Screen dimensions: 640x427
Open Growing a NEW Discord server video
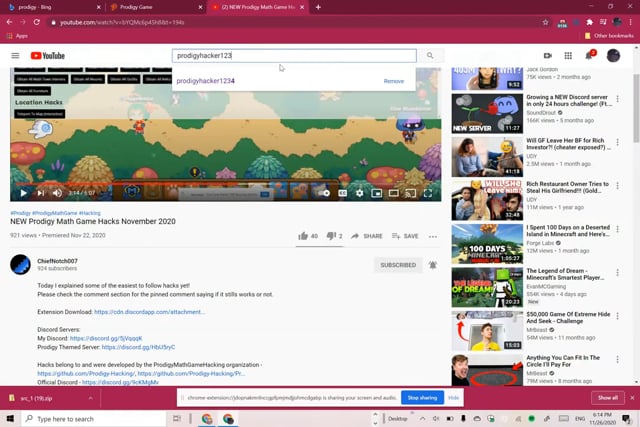coord(569,100)
